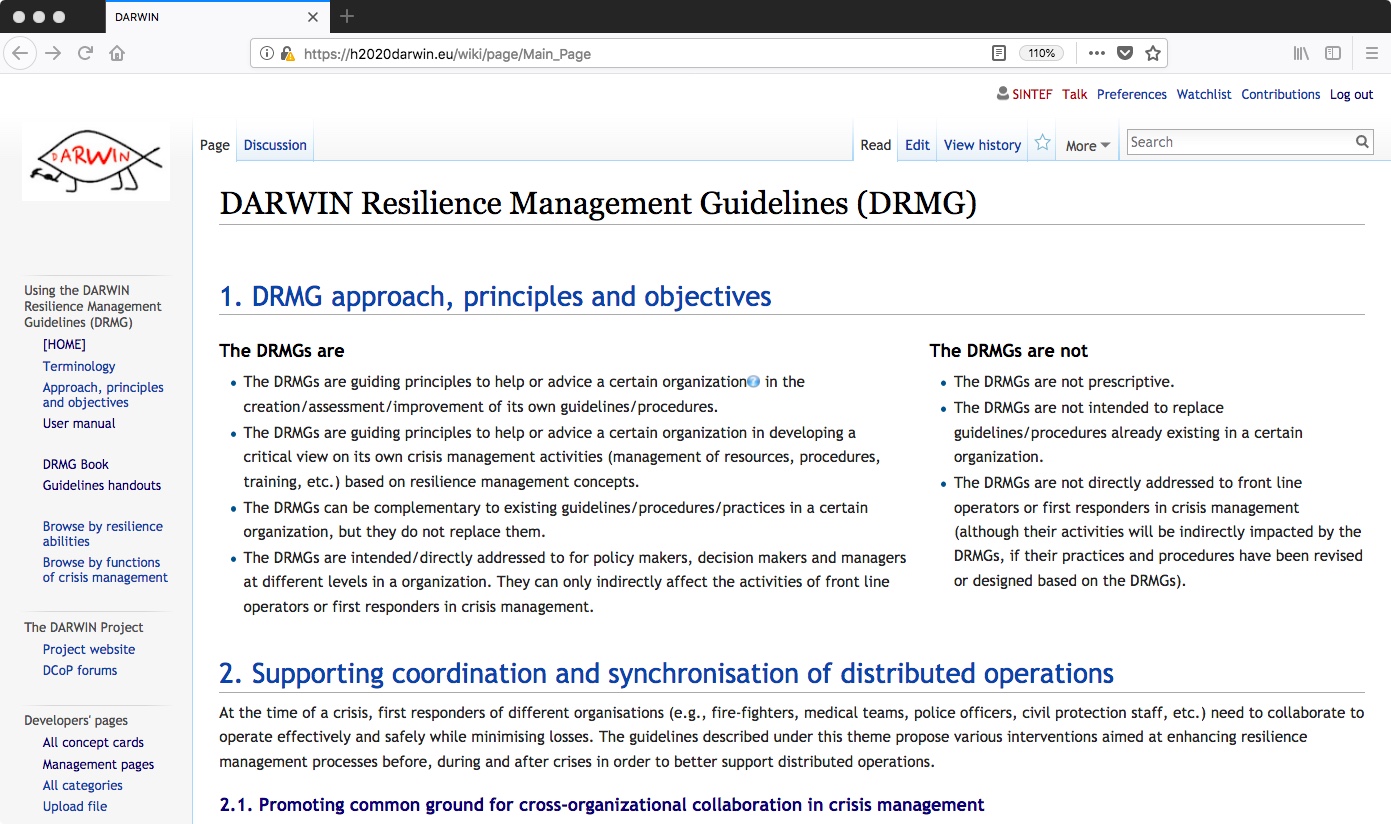The image size is (1391, 824).
Task: Open the reader view icon in address bar
Action: (x=998, y=54)
